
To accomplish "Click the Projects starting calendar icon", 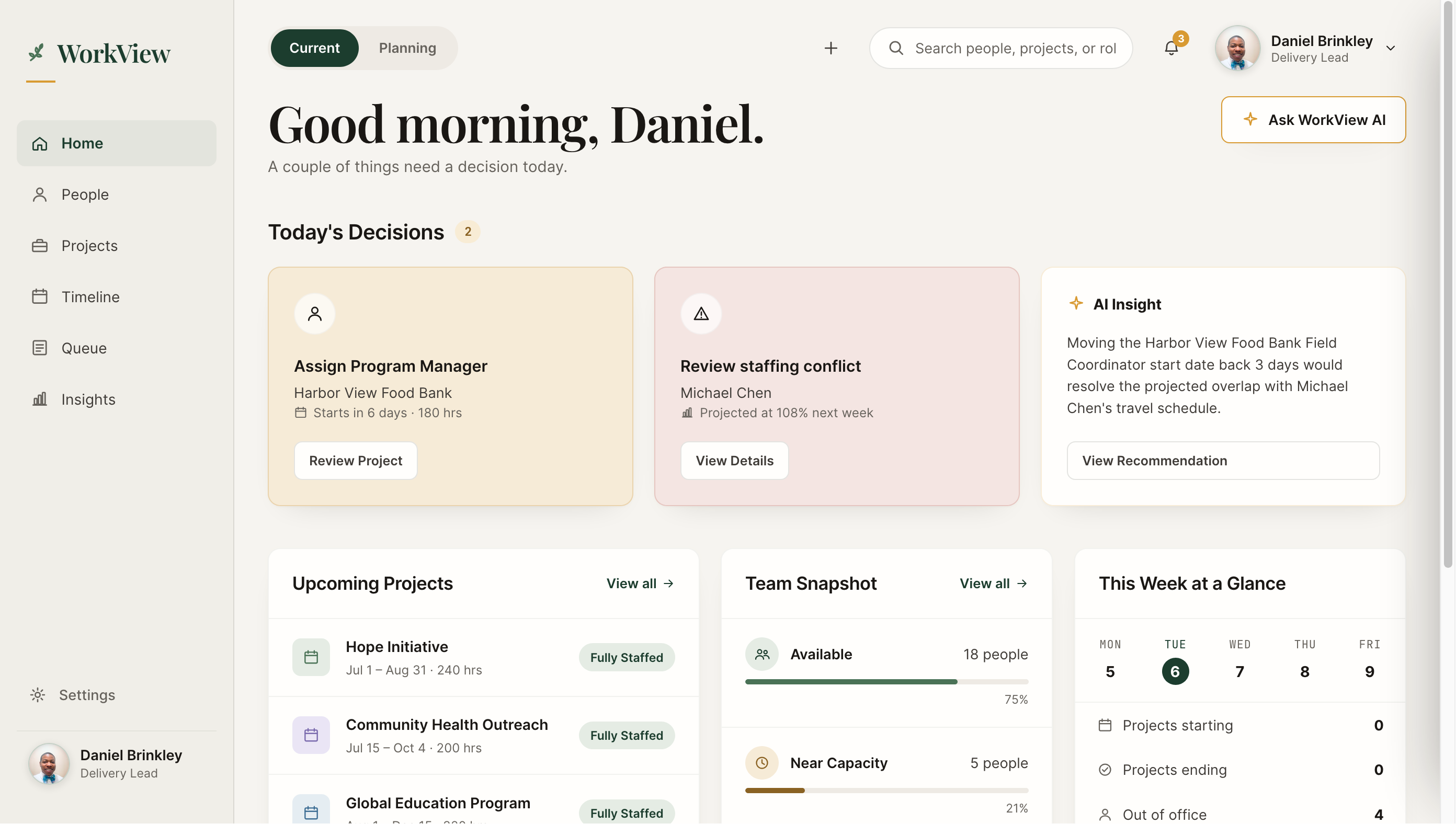I will pyautogui.click(x=1105, y=725).
